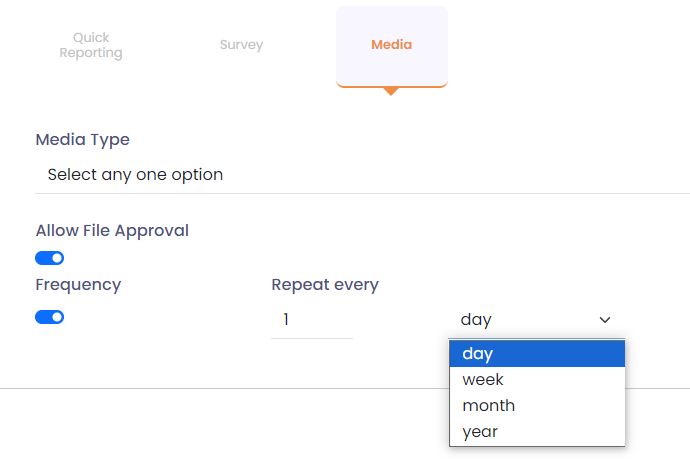This screenshot has height=467, width=690.
Task: Select the Media tab
Action: [391, 45]
